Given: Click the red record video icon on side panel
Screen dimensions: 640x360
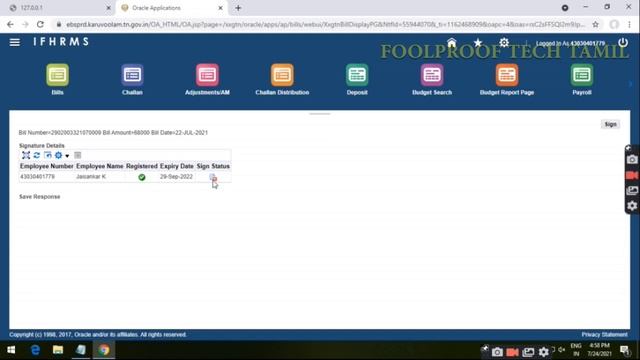Looking at the screenshot, I should point(632,175).
